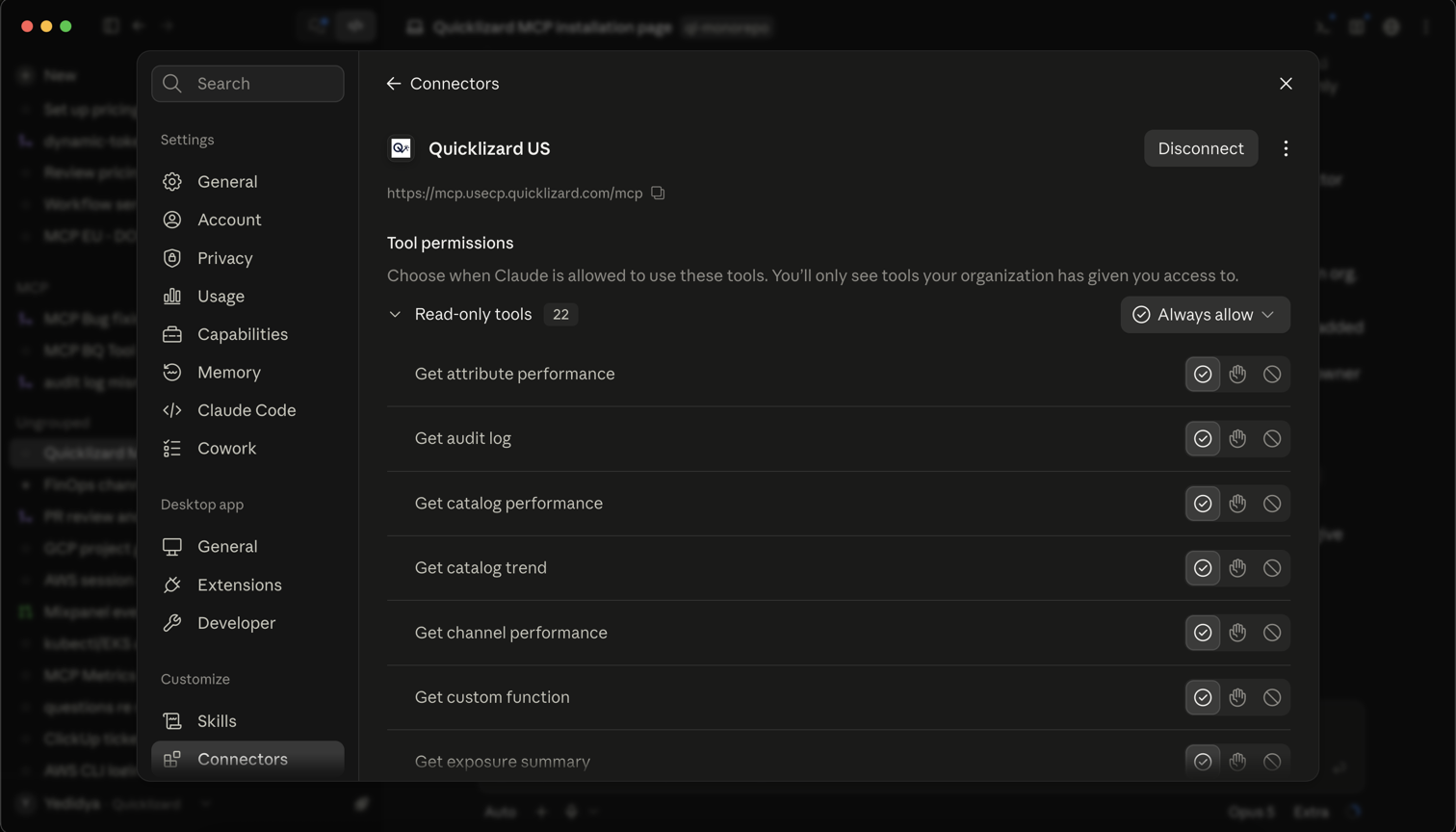Open Memory settings
This screenshot has height=832, width=1456.
pos(247,372)
